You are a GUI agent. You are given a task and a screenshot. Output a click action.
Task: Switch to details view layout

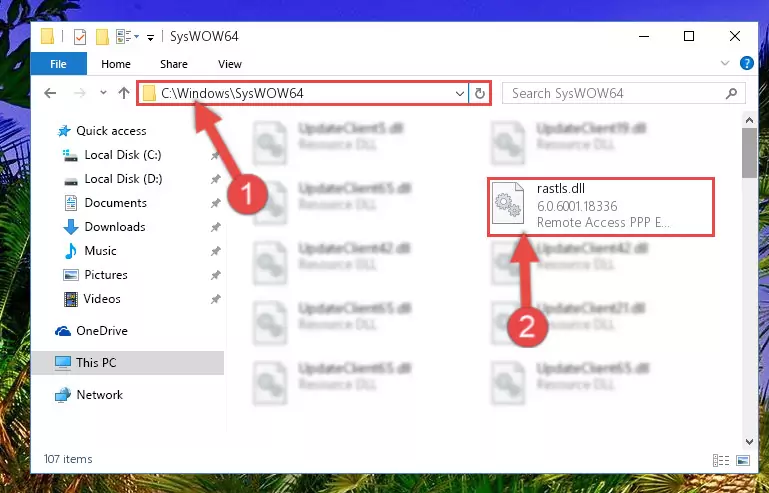(x=721, y=460)
